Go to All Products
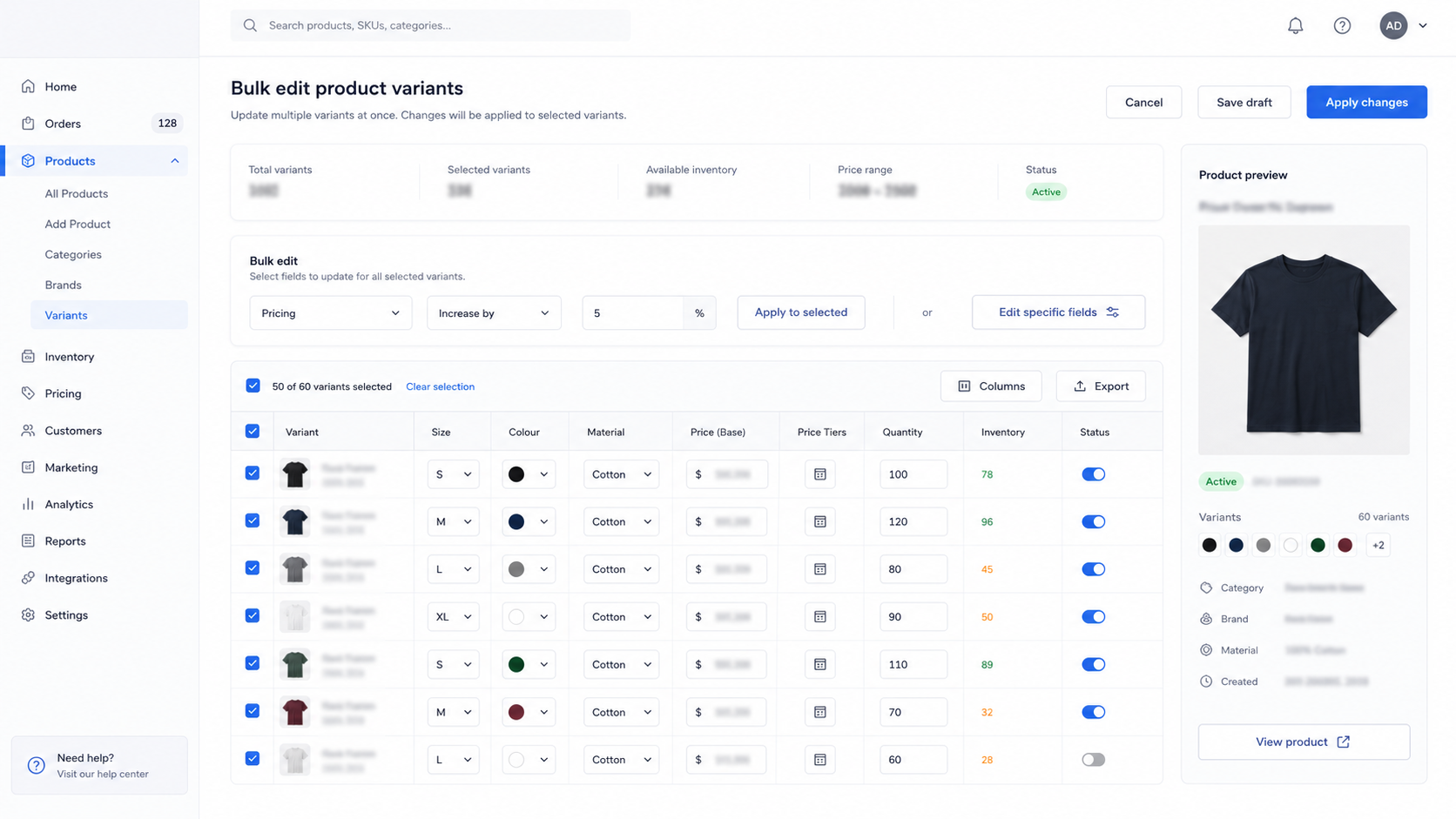This screenshot has height=819, width=1456. pyautogui.click(x=77, y=193)
